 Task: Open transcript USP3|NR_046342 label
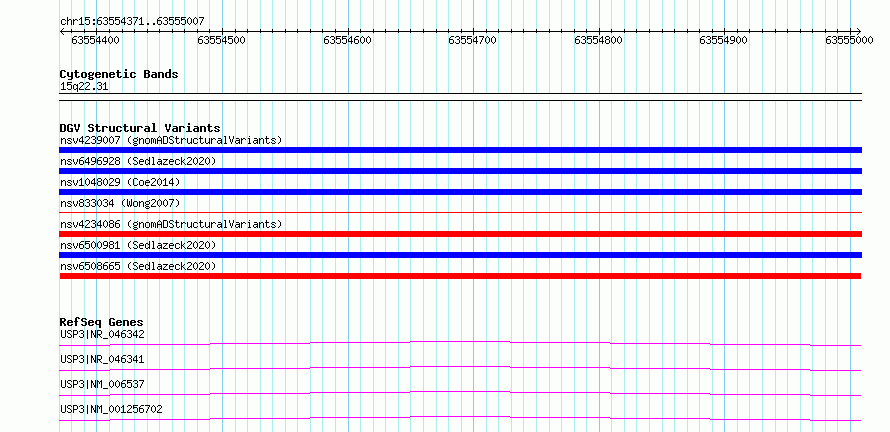click(102, 334)
